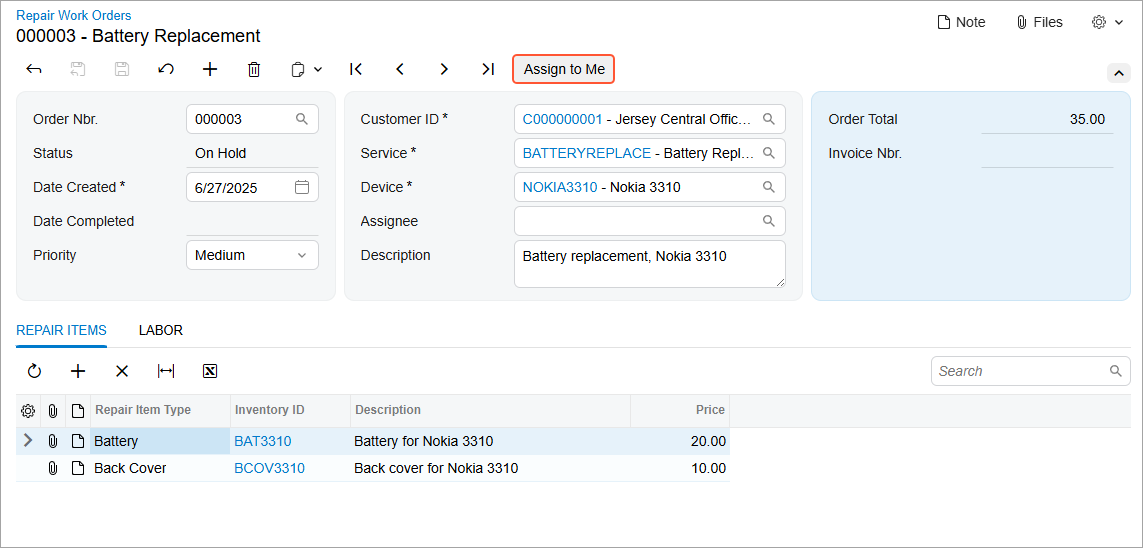Click the Undo icon in the toolbar
The width and height of the screenshot is (1143, 548).
point(166,69)
